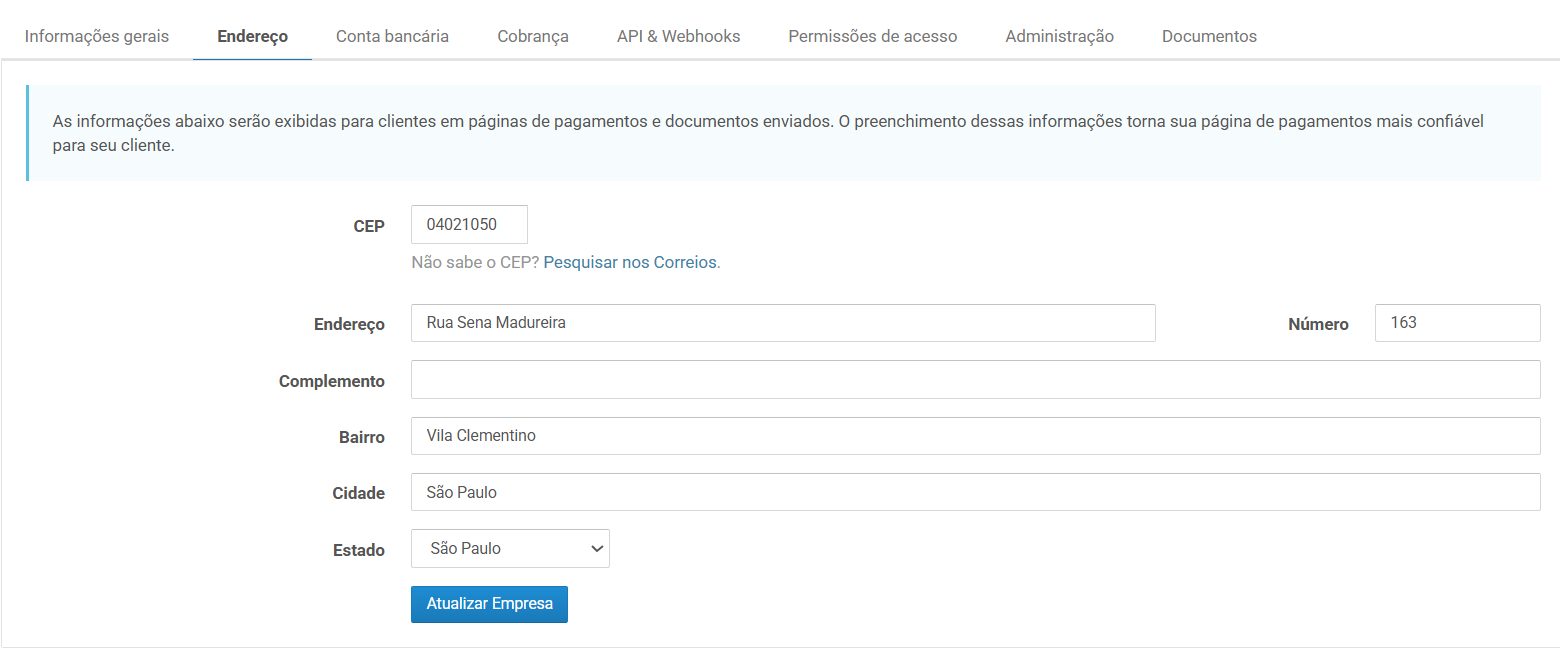Go to the Cobrança tab
Viewport: 1560px width, 648px height.
pos(533,36)
